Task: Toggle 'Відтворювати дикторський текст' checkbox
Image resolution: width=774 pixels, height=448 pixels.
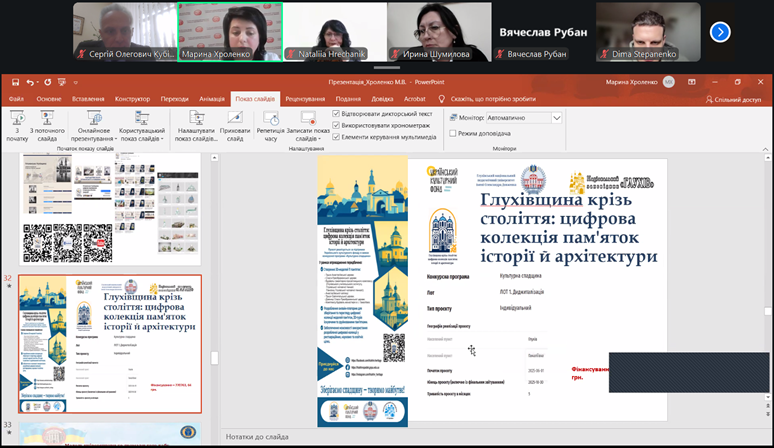Action: (x=337, y=112)
